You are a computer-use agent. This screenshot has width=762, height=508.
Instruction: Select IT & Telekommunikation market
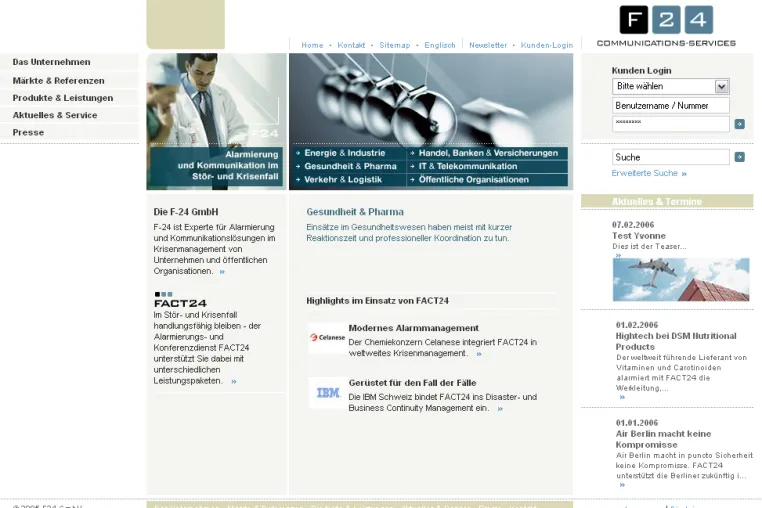coord(468,166)
